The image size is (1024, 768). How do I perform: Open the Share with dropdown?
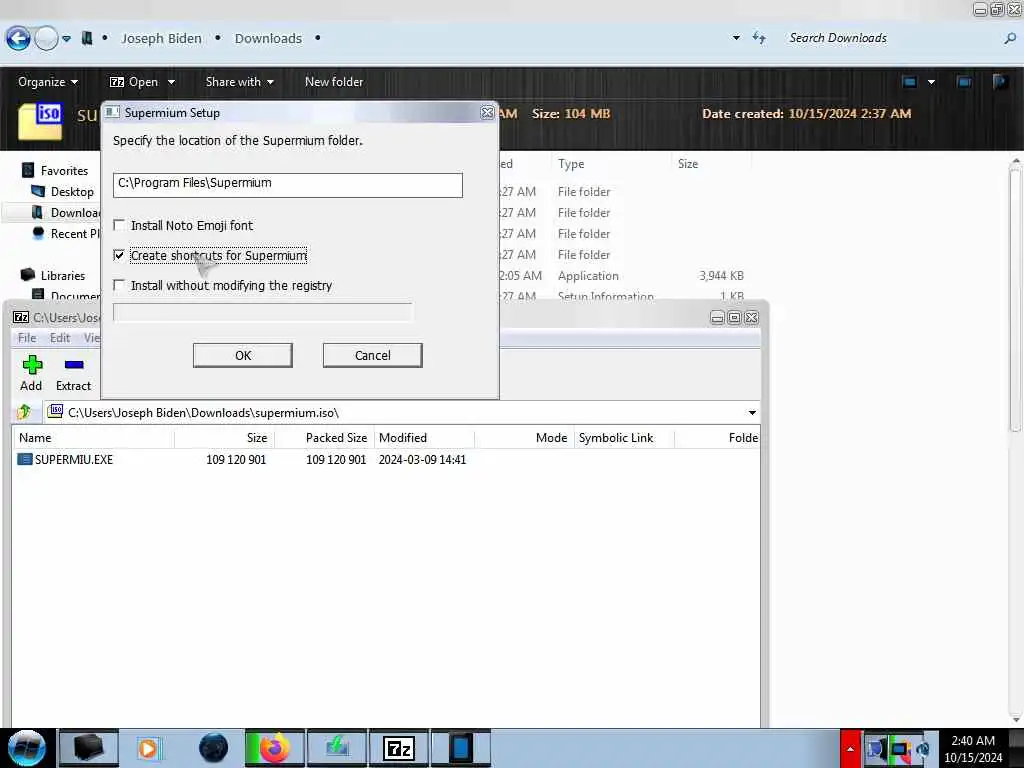click(239, 82)
